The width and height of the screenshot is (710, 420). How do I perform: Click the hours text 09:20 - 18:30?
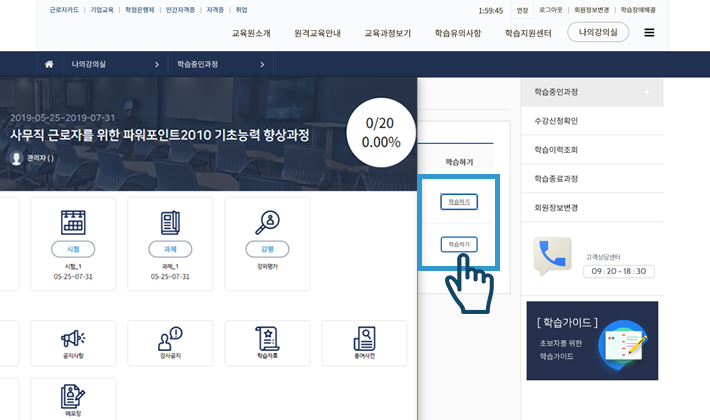point(619,271)
